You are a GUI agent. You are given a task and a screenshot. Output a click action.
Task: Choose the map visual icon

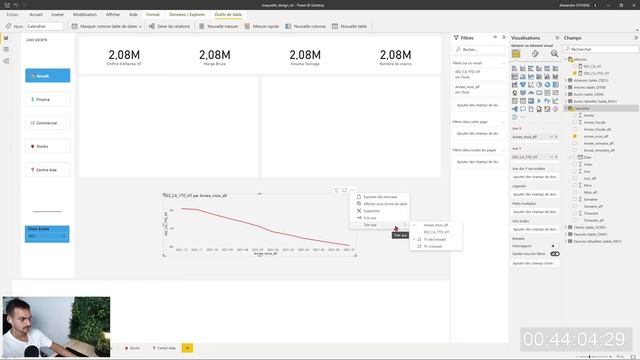click(515, 93)
